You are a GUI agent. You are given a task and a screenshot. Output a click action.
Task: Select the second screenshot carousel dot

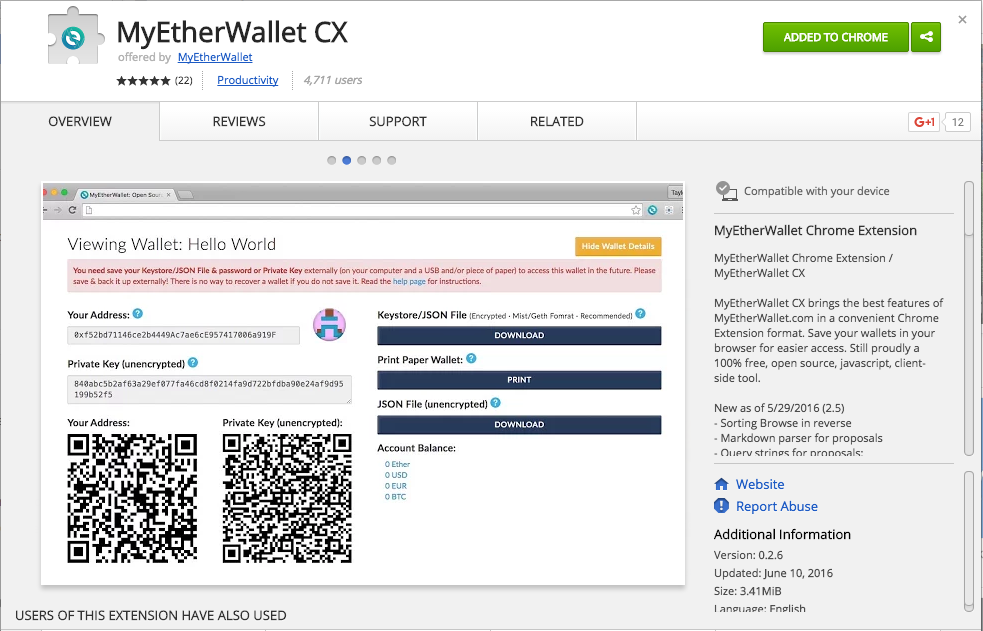click(x=347, y=160)
